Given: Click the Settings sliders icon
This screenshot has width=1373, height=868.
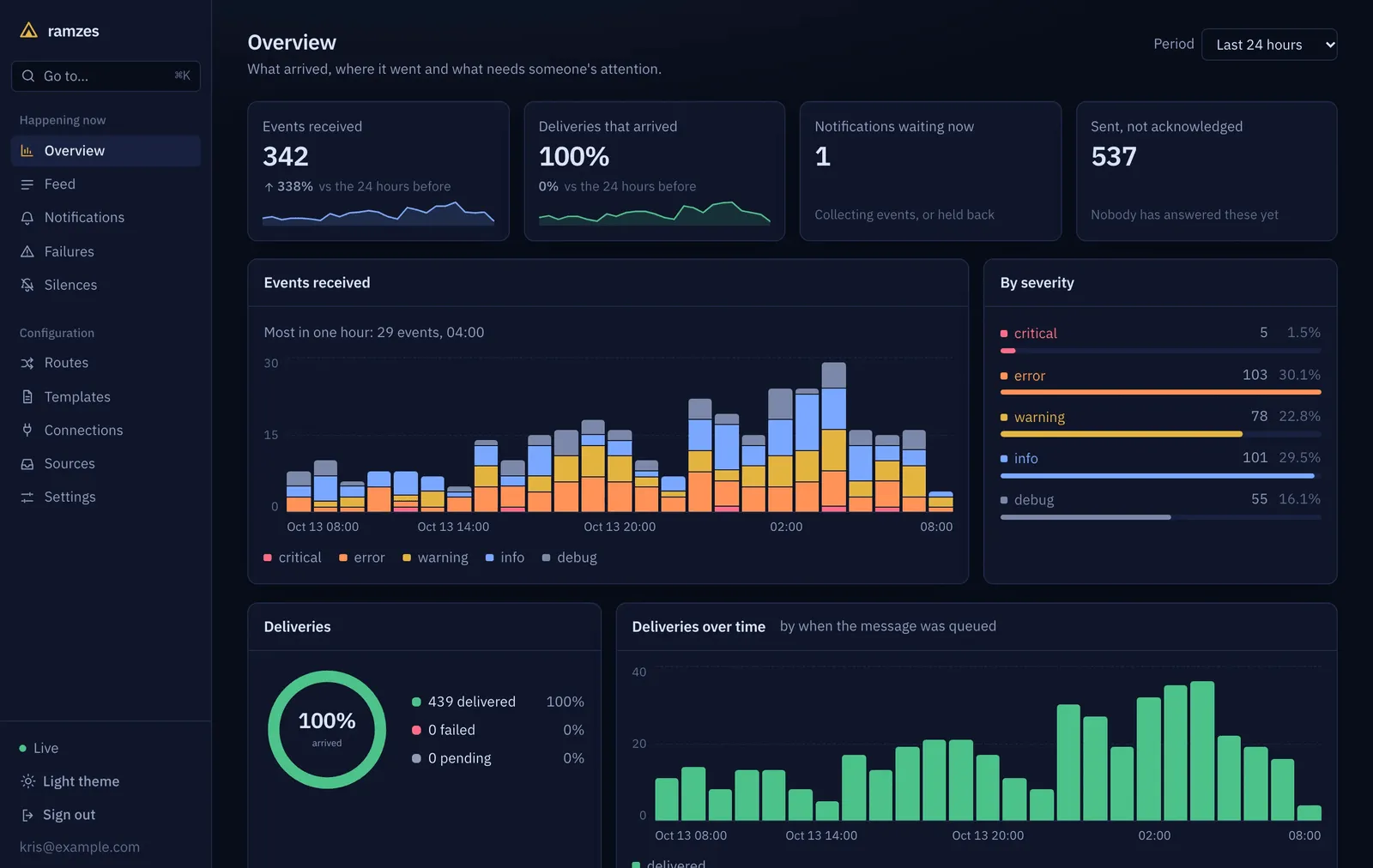Looking at the screenshot, I should tap(27, 497).
